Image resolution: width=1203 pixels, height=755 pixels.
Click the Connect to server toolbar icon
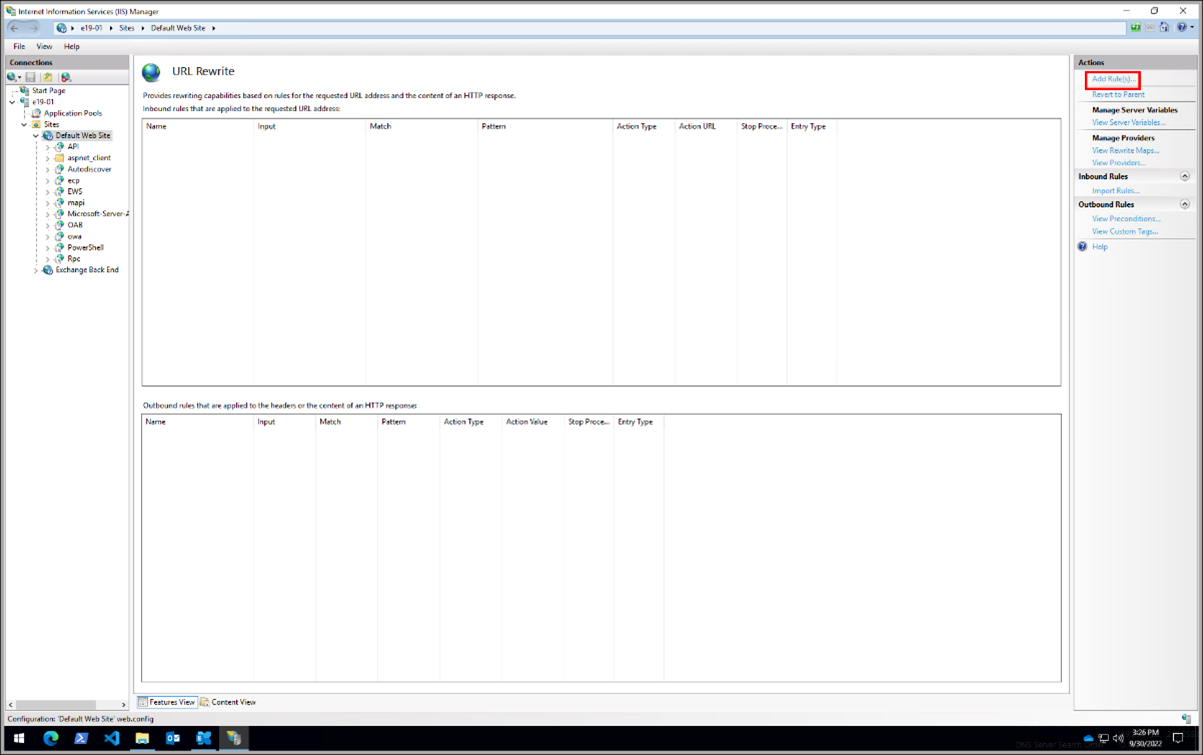point(12,77)
